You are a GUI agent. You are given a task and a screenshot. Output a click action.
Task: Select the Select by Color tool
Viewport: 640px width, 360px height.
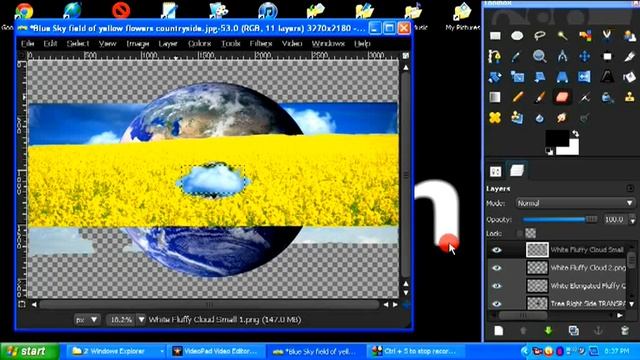585,36
